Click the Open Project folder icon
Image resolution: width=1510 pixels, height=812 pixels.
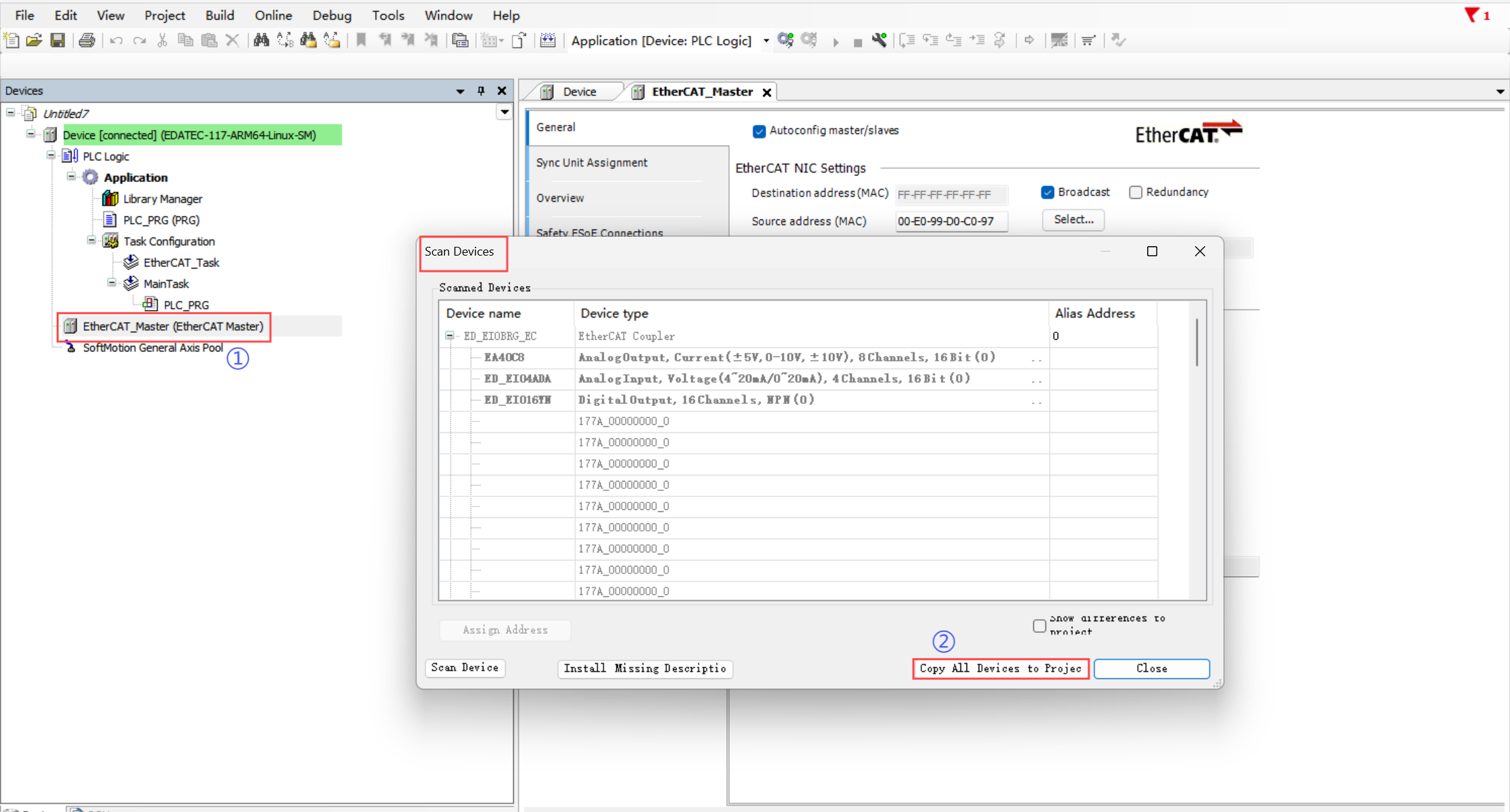pyautogui.click(x=34, y=40)
